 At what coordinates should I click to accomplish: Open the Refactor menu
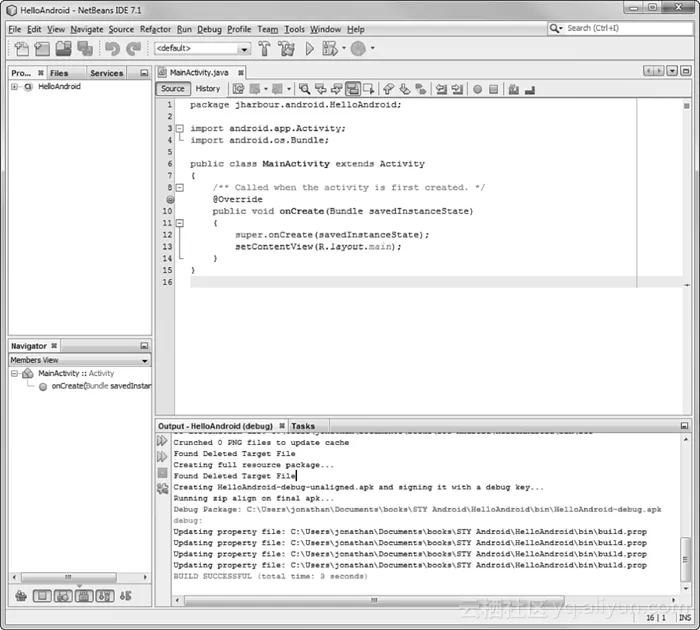tap(155, 29)
